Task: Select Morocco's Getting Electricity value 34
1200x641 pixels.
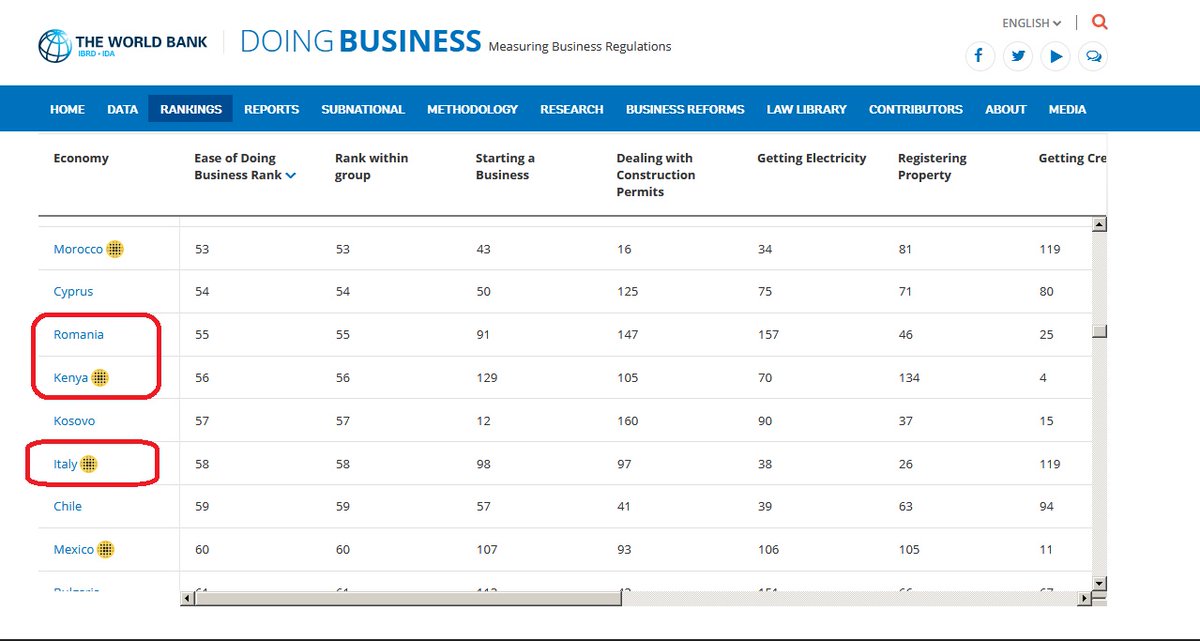Action: [x=765, y=249]
